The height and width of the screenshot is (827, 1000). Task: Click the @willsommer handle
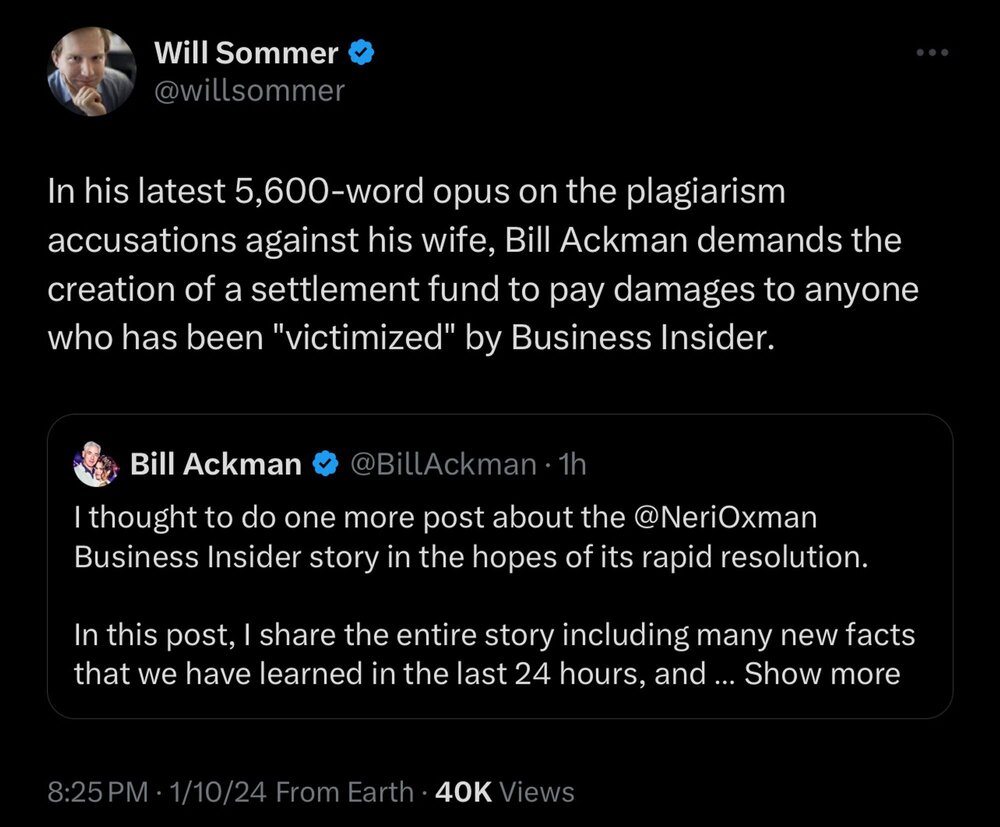[x=249, y=90]
